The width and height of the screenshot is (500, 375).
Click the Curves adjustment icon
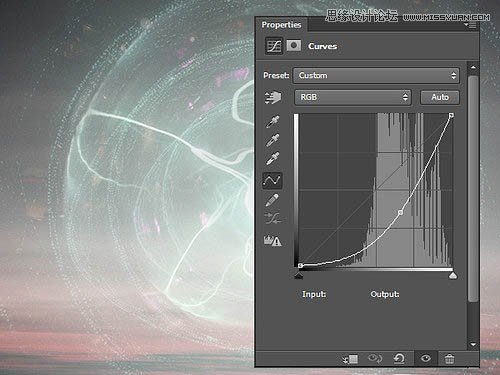tap(274, 46)
